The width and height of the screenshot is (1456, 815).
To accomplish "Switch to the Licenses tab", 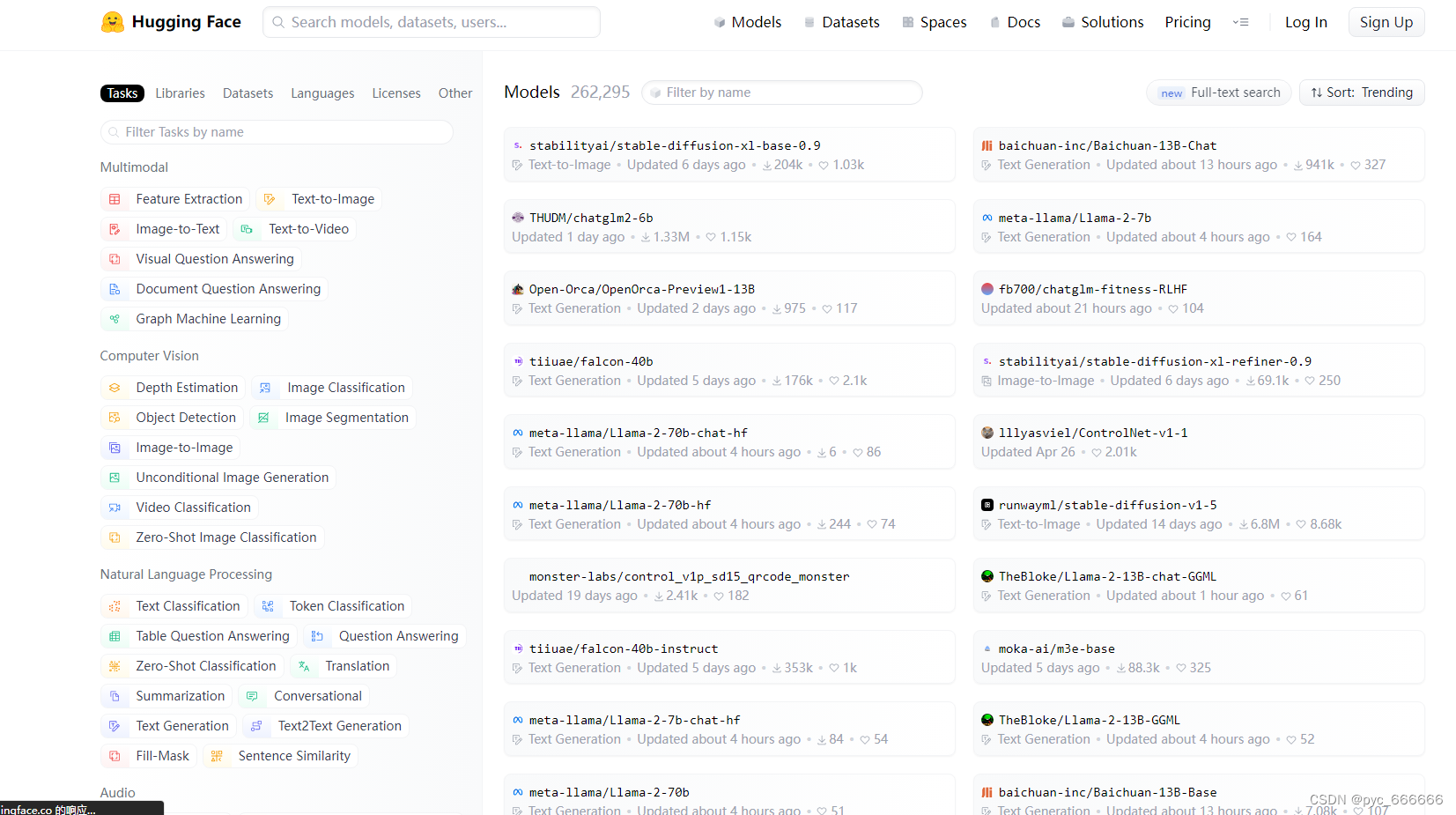I will 396,93.
